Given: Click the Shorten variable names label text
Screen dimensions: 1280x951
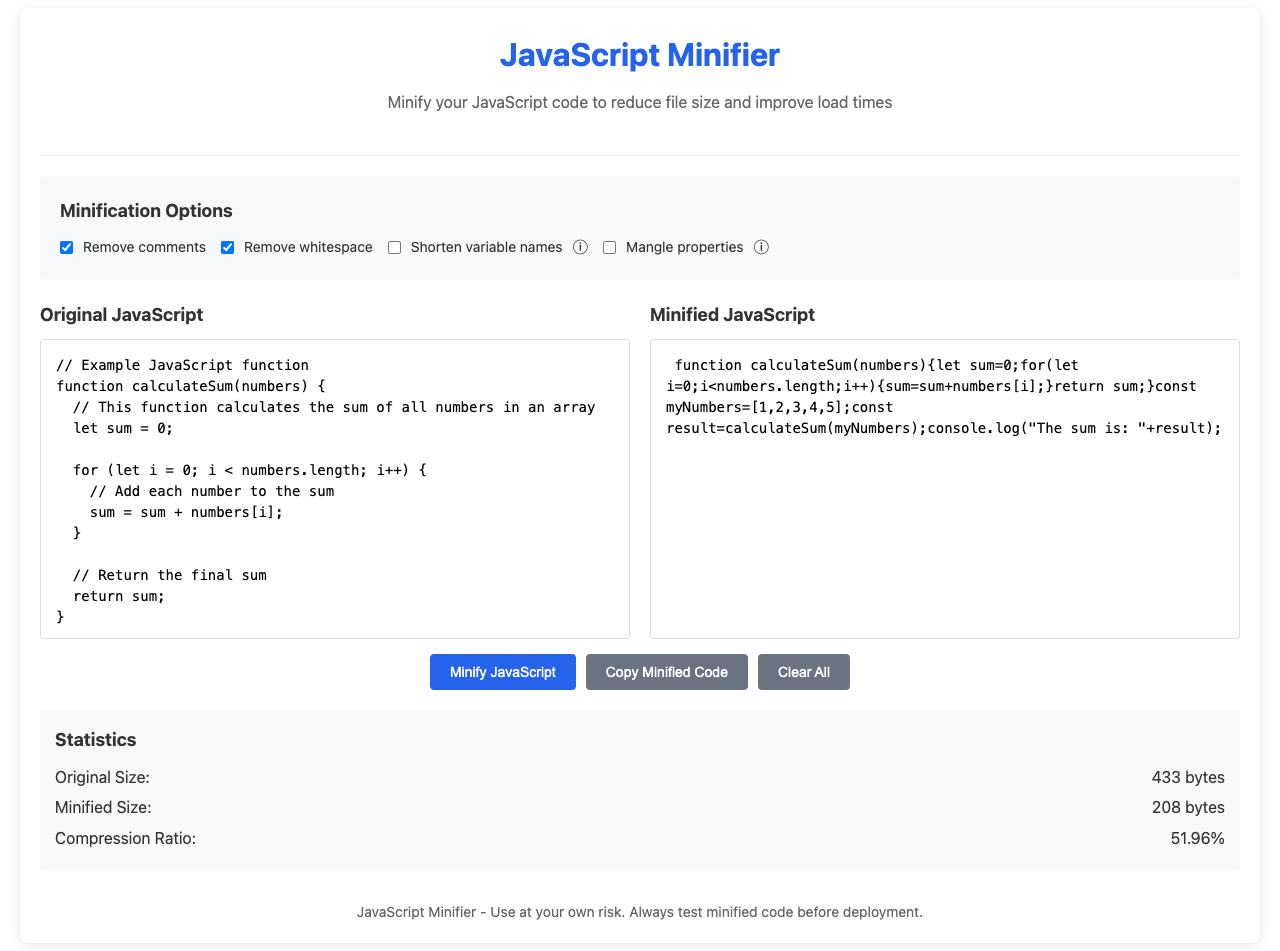Looking at the screenshot, I should coord(486,247).
